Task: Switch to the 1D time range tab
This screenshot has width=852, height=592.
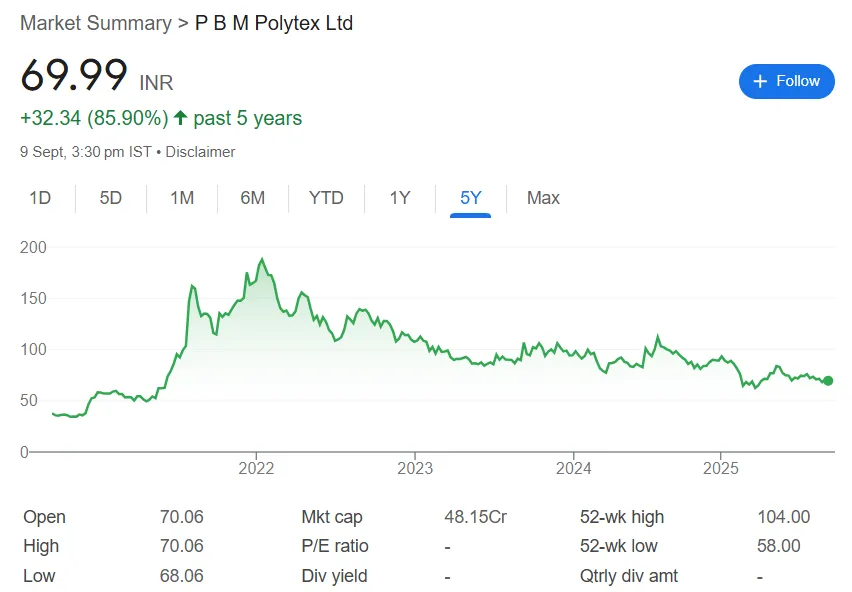Action: pyautogui.click(x=40, y=198)
